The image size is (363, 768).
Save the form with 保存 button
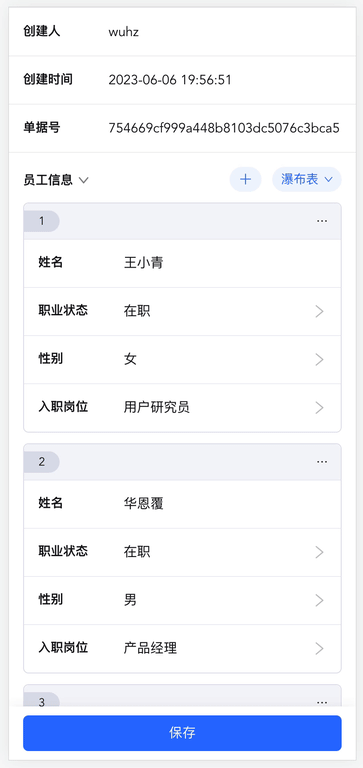tap(182, 733)
